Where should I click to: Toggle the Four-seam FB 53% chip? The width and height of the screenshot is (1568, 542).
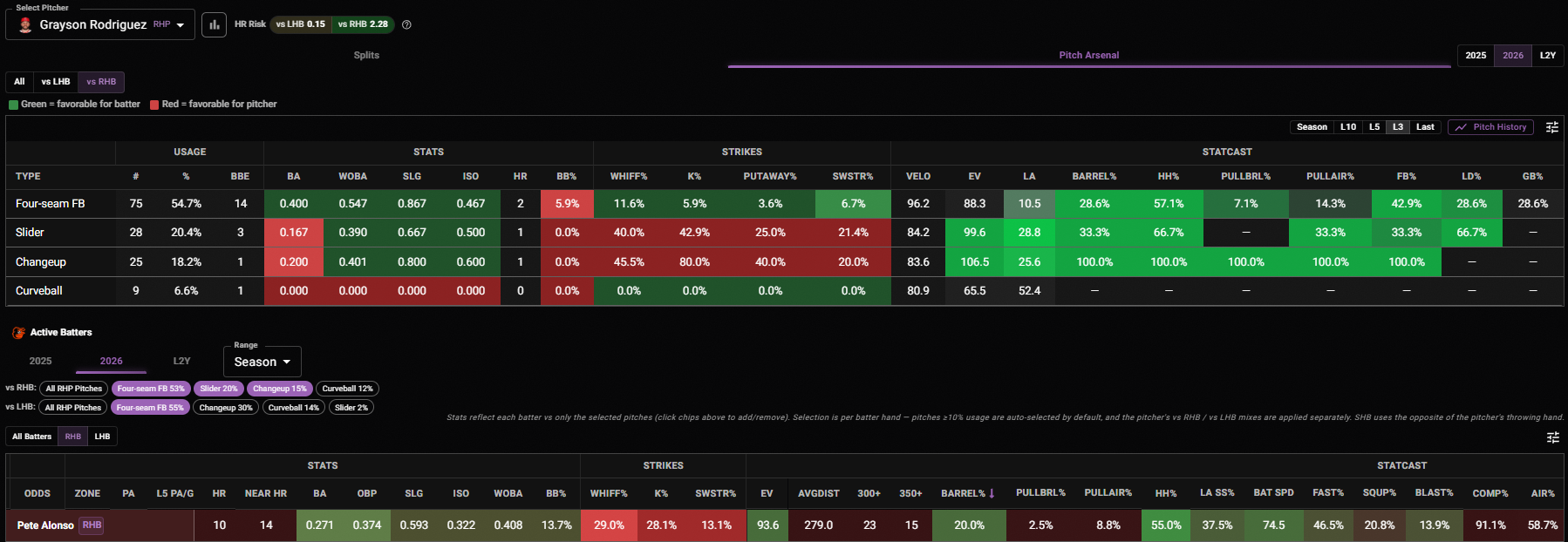151,389
